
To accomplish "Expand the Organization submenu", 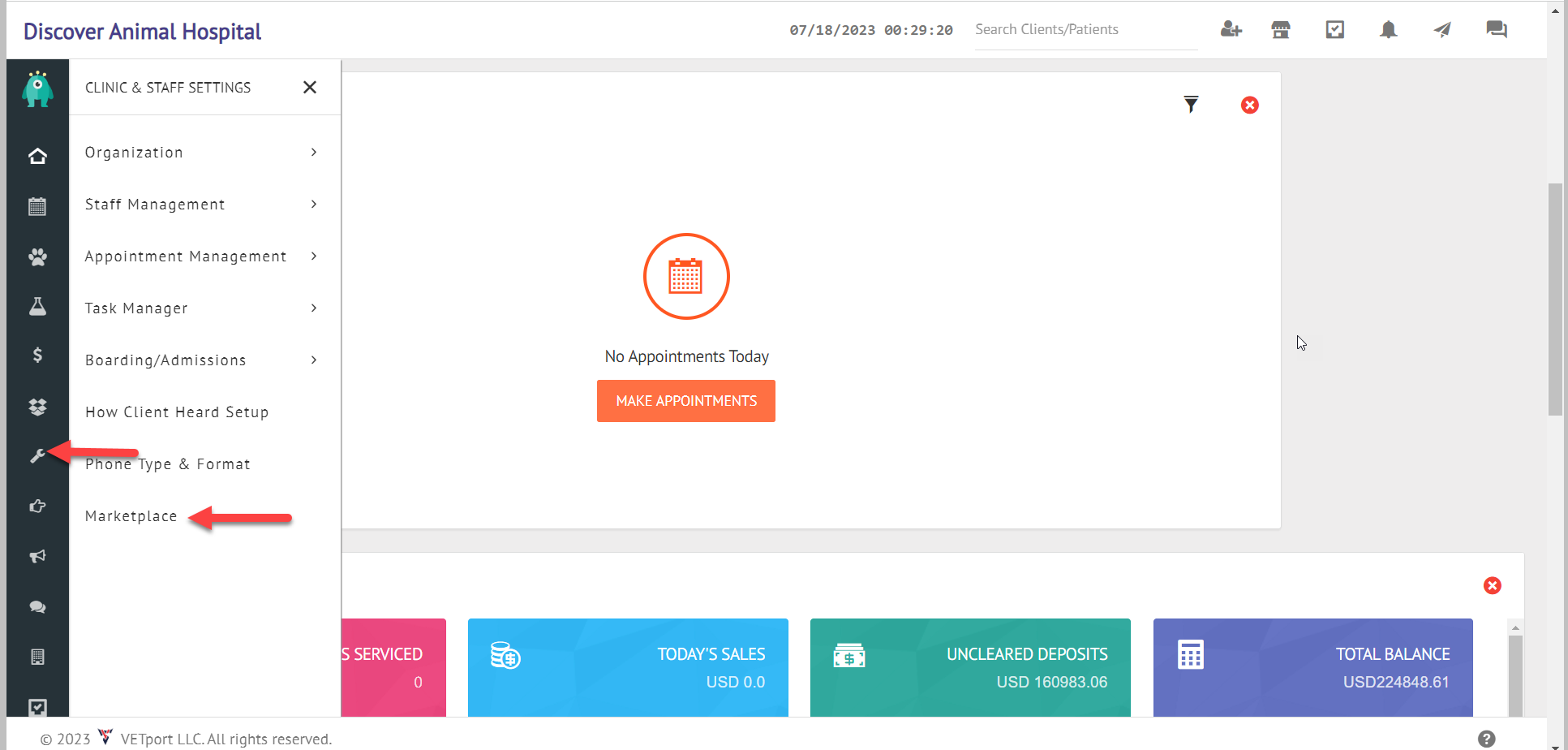I will (x=204, y=153).
